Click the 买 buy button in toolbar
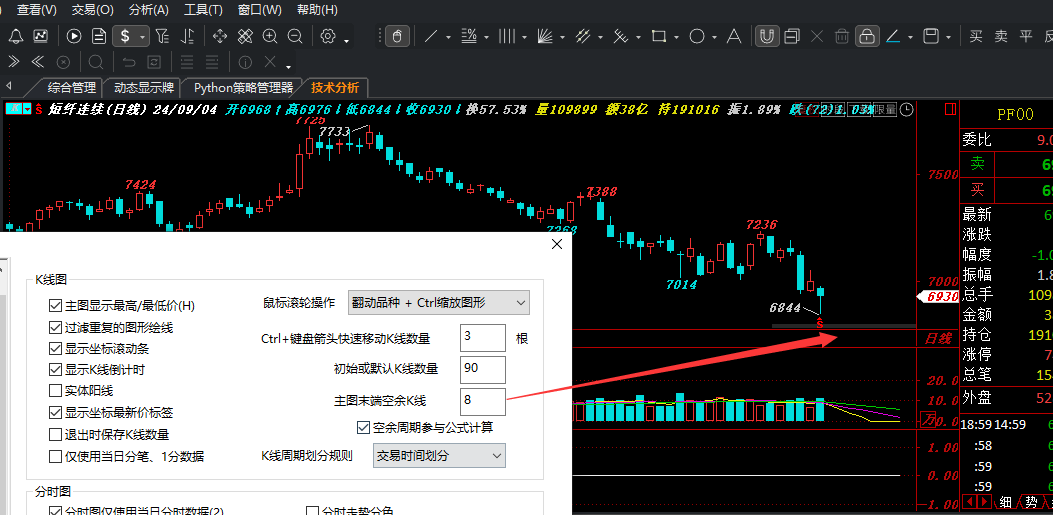Screen dimensions: 1053x515 point(976,36)
